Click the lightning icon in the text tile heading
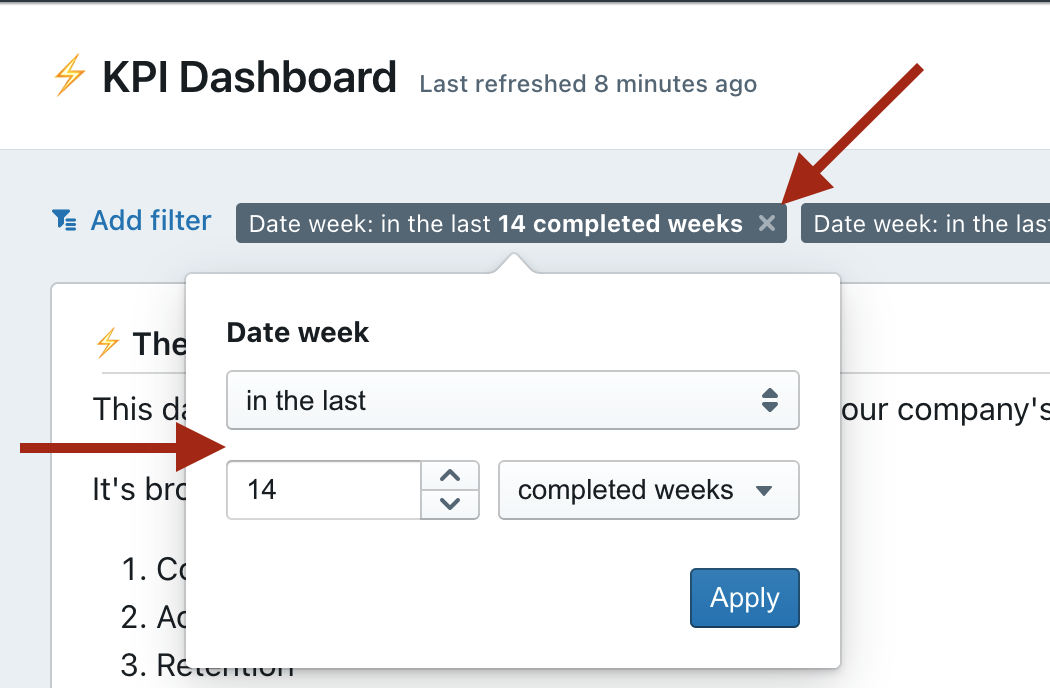 point(107,344)
